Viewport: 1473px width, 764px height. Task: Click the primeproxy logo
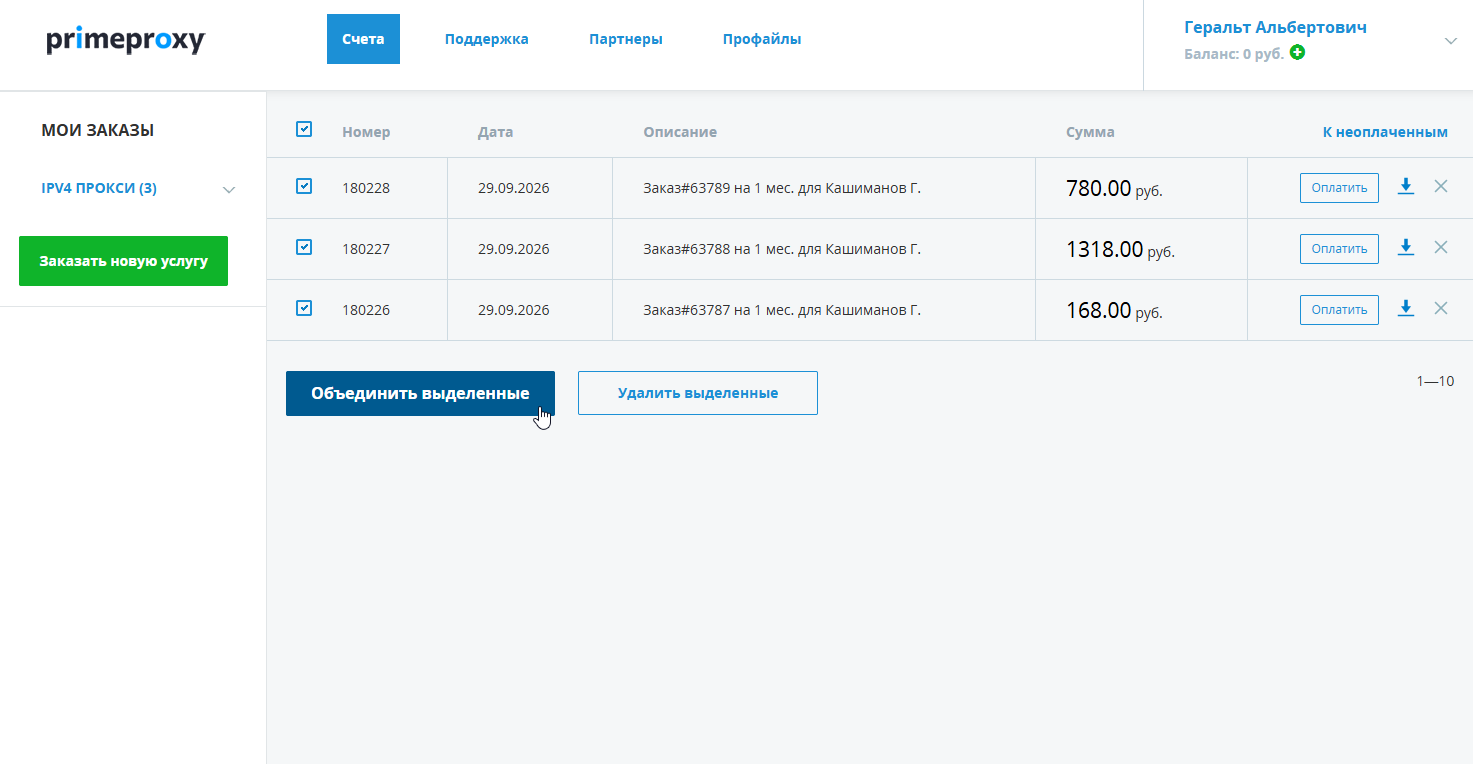tap(126, 40)
